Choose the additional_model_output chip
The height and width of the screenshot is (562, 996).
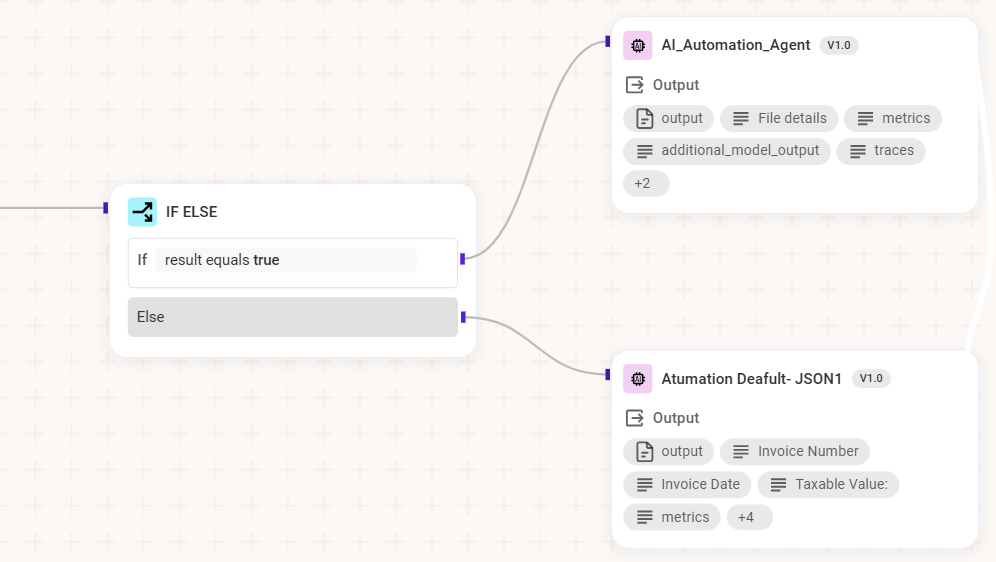726,151
